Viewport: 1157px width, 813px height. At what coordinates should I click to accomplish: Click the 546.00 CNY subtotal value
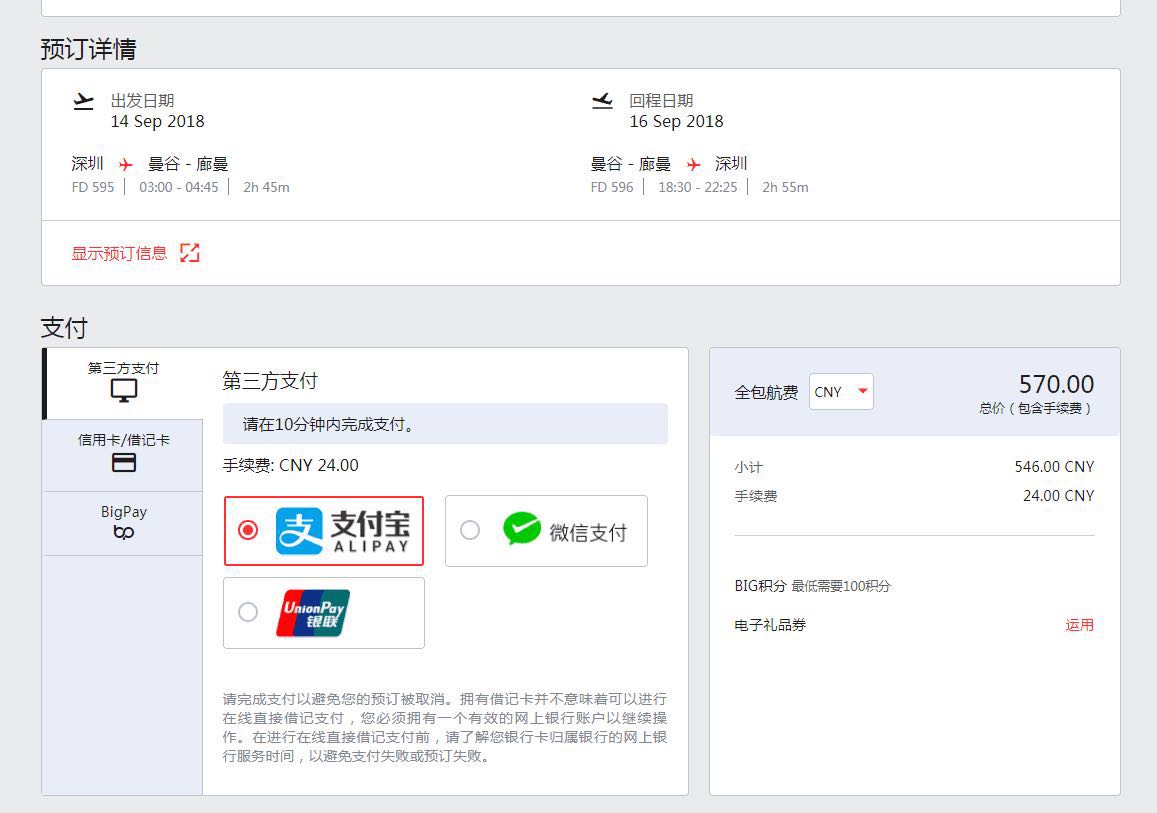pyautogui.click(x=1054, y=466)
